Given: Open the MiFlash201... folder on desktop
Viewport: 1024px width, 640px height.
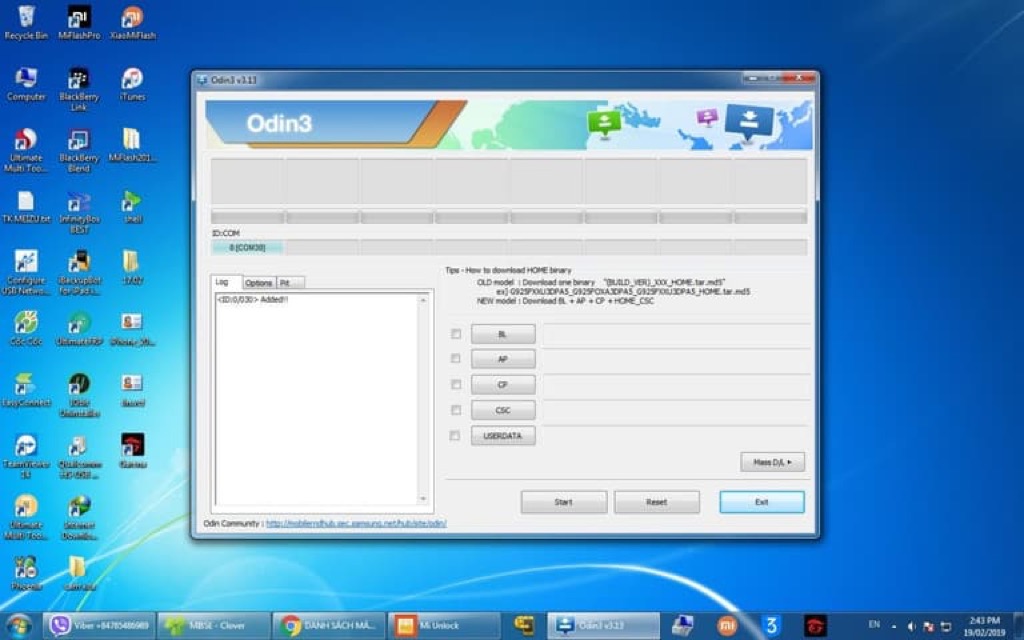Looking at the screenshot, I should click(133, 146).
